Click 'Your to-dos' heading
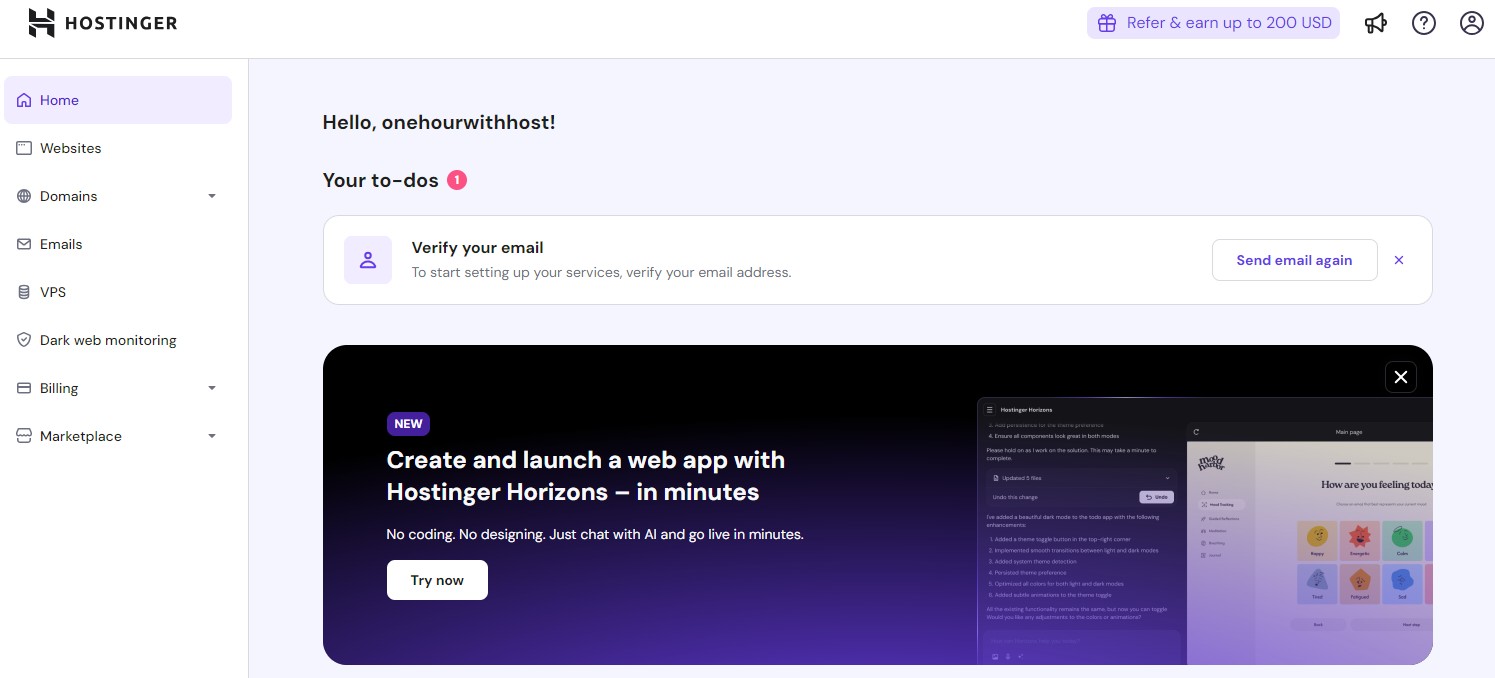Screen dimensions: 1495x678 pos(381,180)
